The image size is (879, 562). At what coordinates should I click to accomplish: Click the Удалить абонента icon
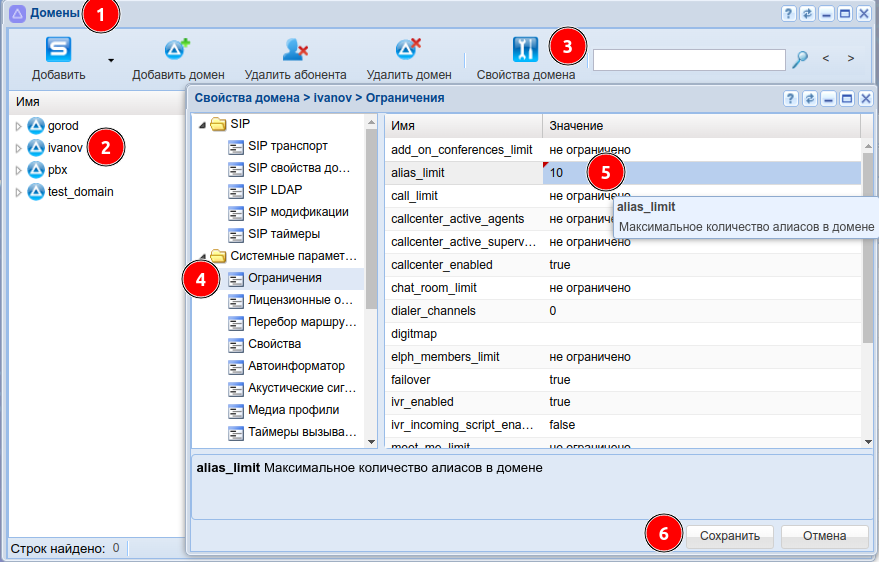(x=295, y=50)
